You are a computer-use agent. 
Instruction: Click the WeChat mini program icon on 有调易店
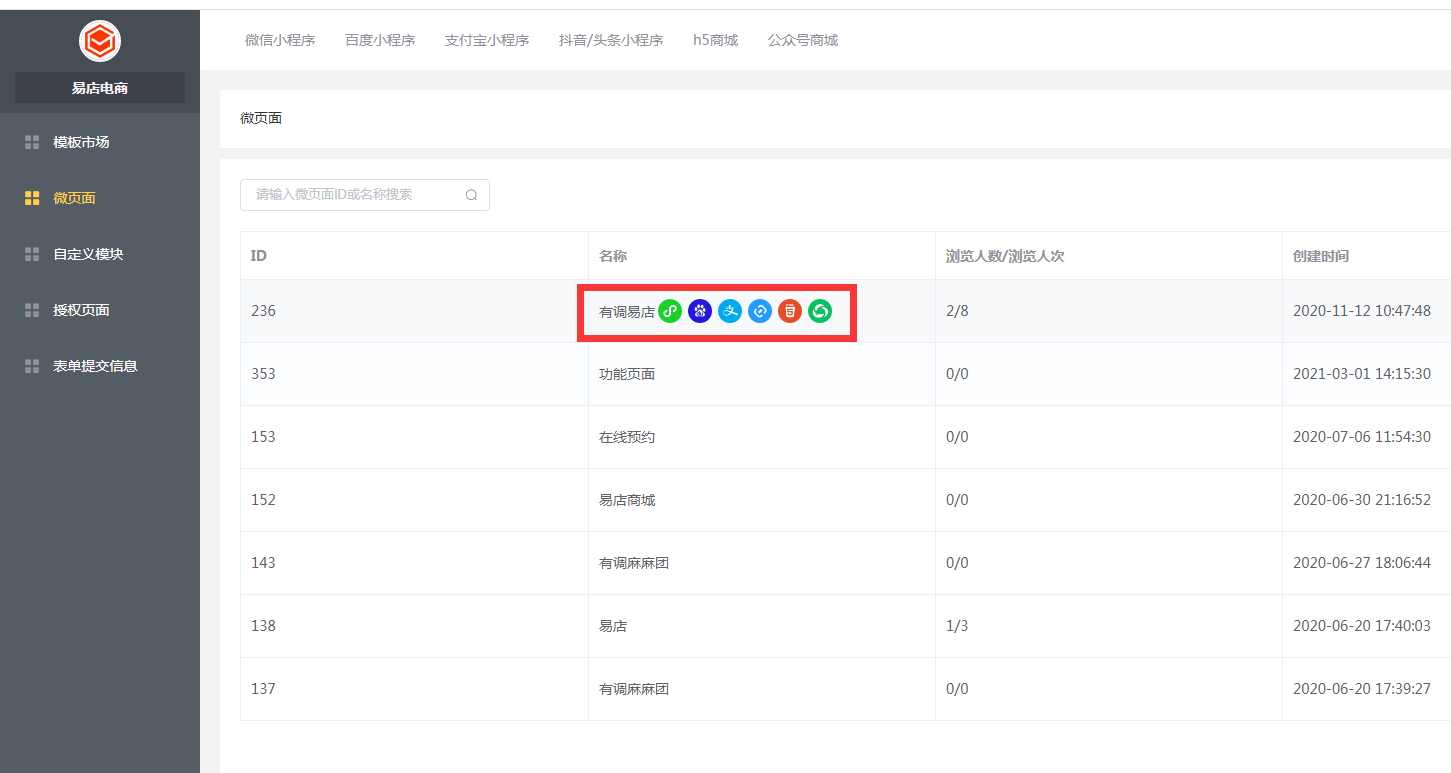tap(670, 312)
